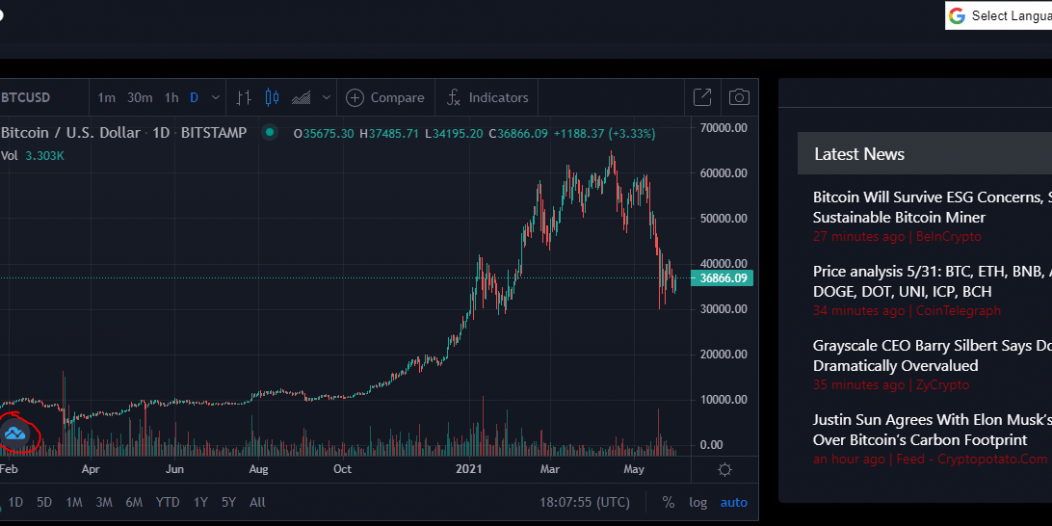Select the 5Y date range
Image resolution: width=1052 pixels, height=526 pixels.
pyautogui.click(x=229, y=503)
